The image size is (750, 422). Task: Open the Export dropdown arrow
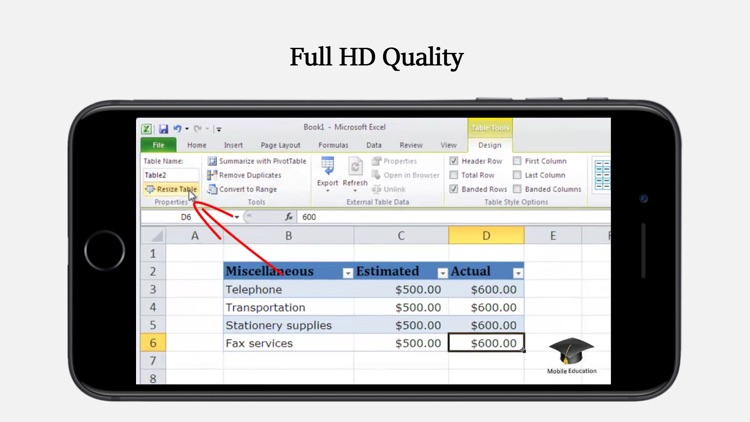pos(328,191)
